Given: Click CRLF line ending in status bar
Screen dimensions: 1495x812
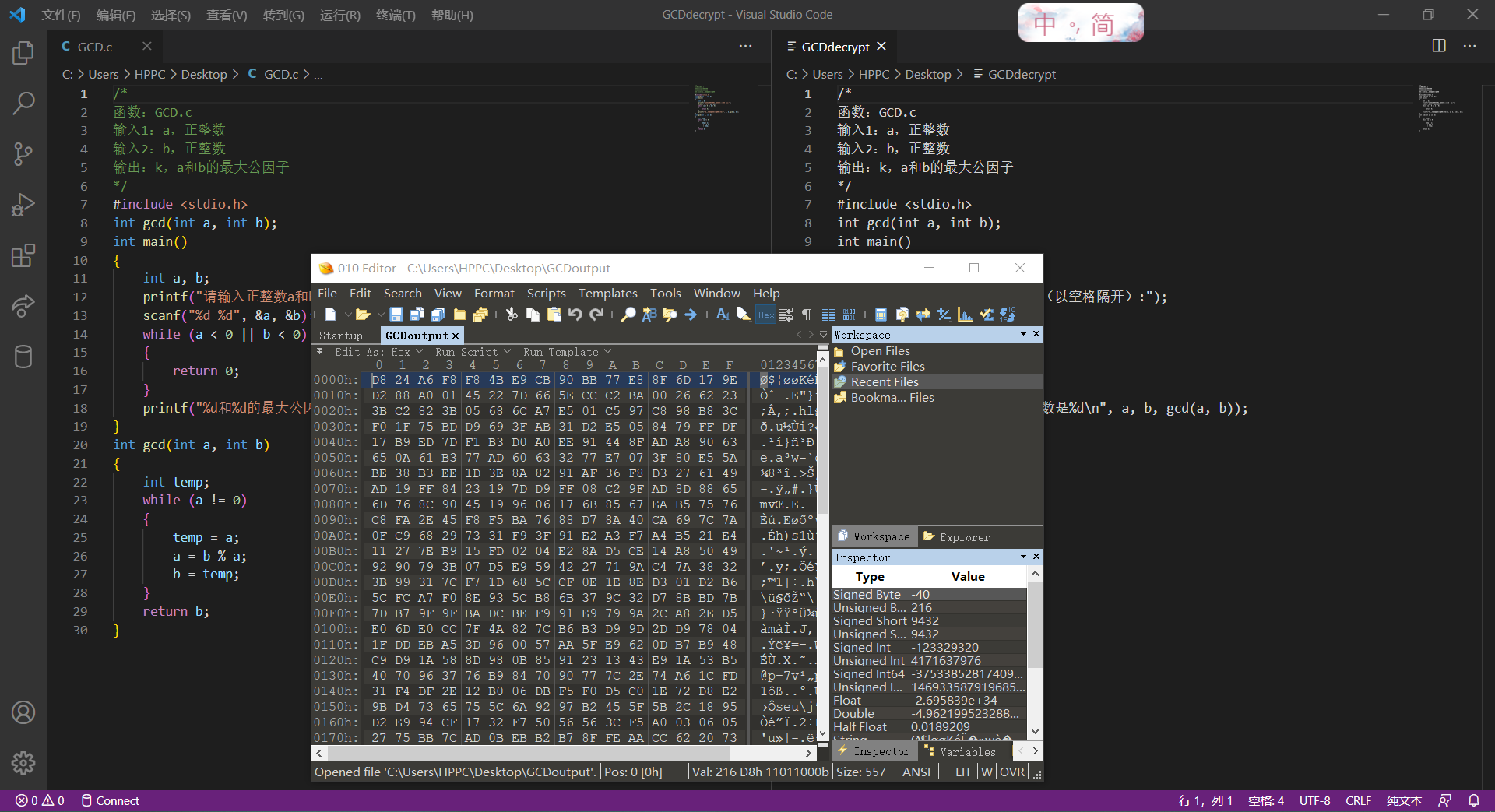Looking at the screenshot, I should click(1359, 800).
